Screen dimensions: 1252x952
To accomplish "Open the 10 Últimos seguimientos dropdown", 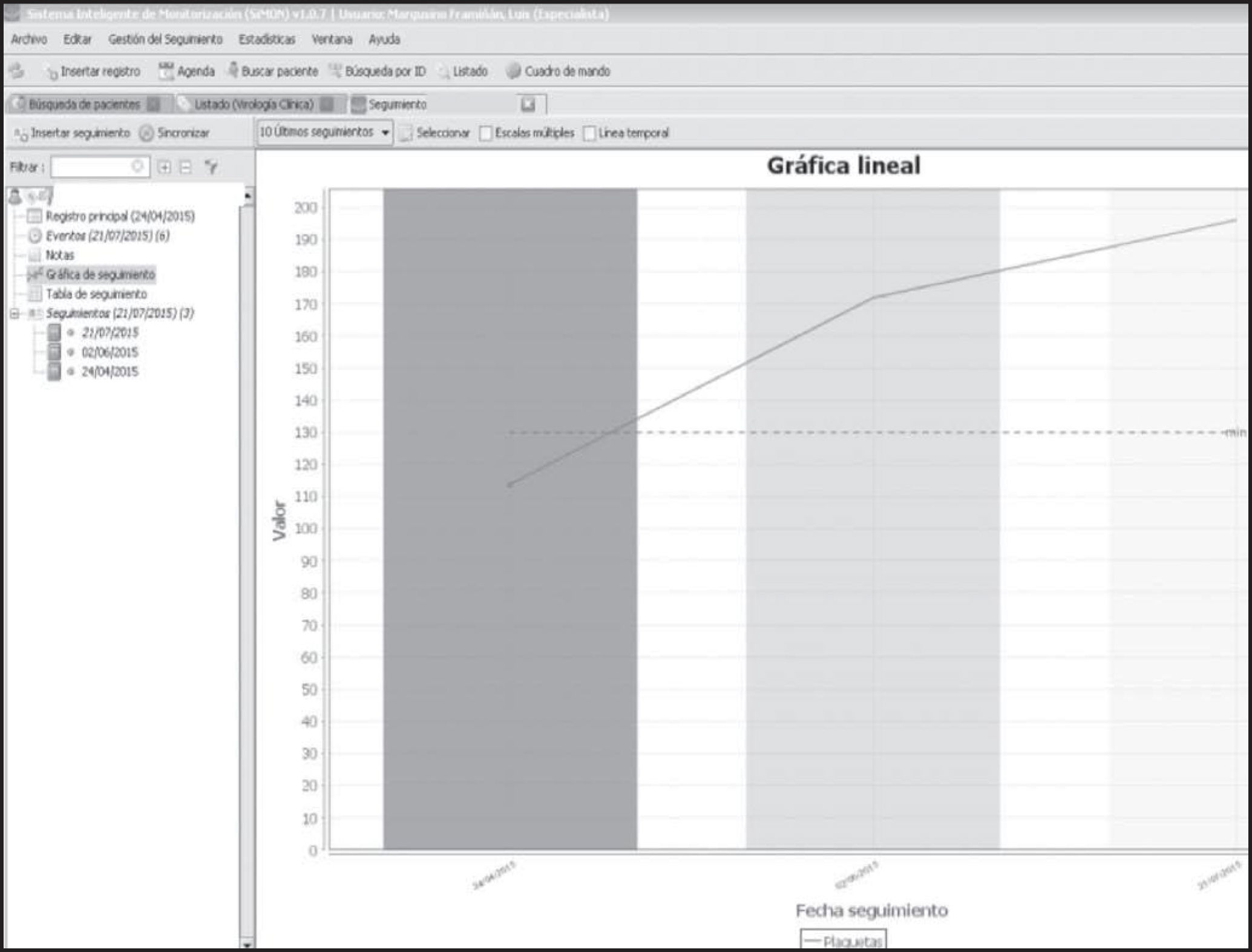I will click(x=325, y=133).
